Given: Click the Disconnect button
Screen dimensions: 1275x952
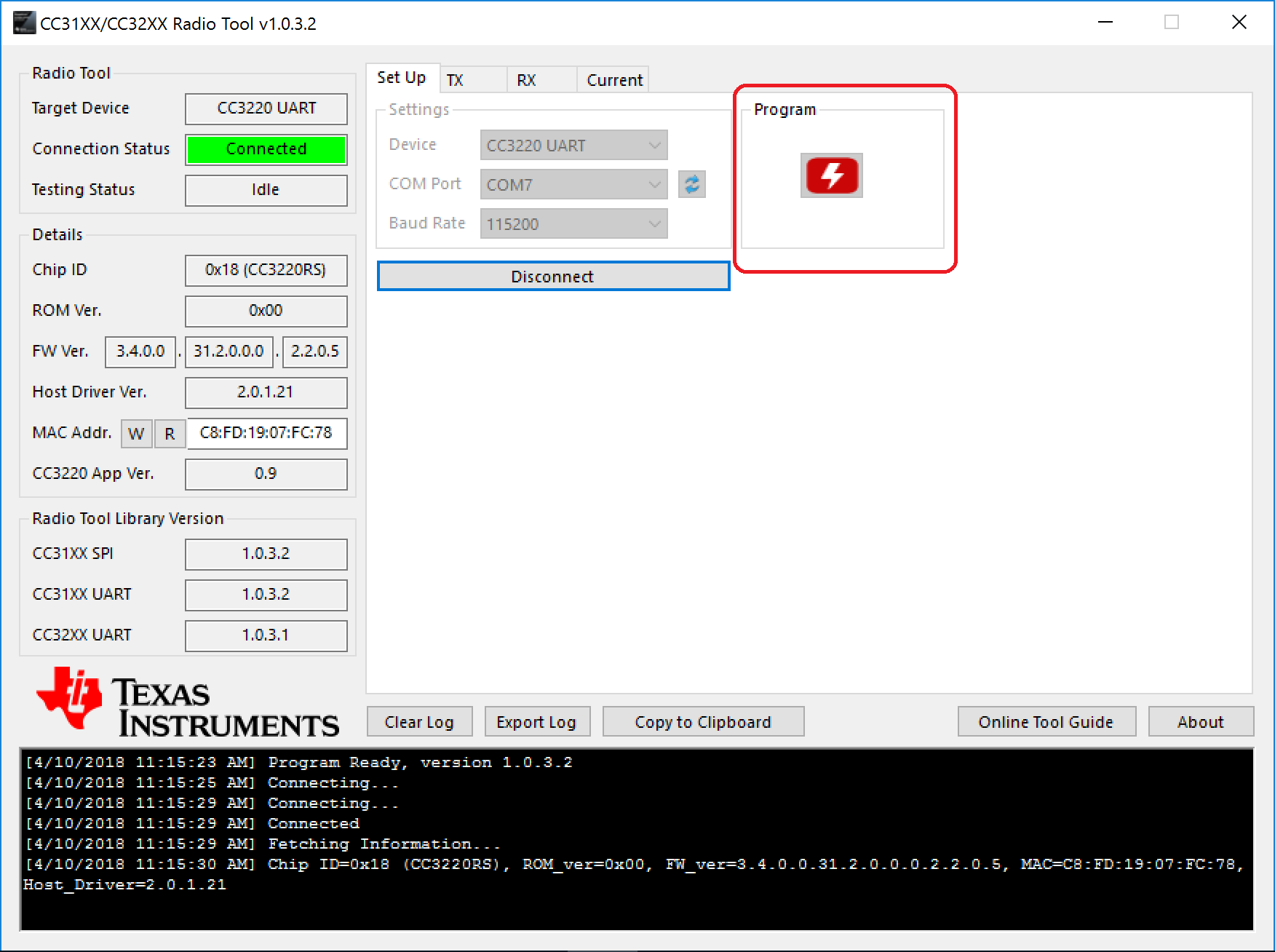Looking at the screenshot, I should click(x=553, y=276).
